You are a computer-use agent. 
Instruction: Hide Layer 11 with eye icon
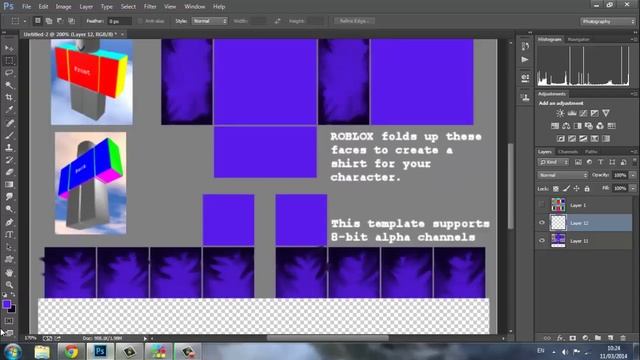tap(542, 241)
